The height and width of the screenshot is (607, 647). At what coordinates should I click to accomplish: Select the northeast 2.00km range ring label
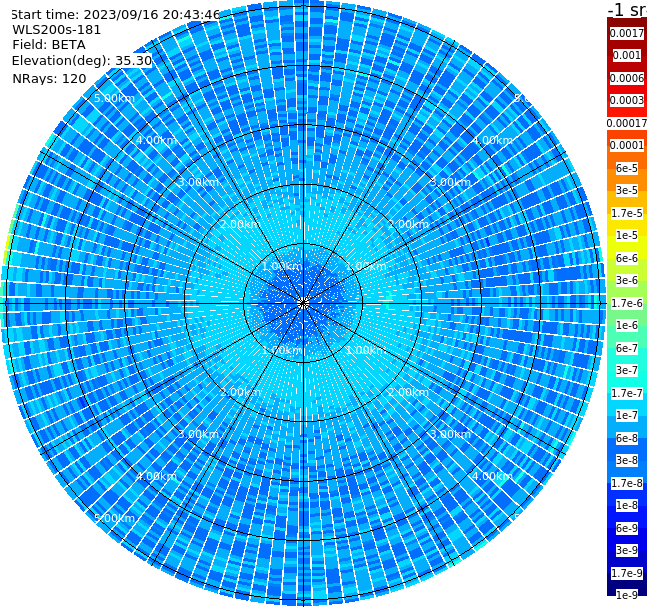click(x=408, y=224)
